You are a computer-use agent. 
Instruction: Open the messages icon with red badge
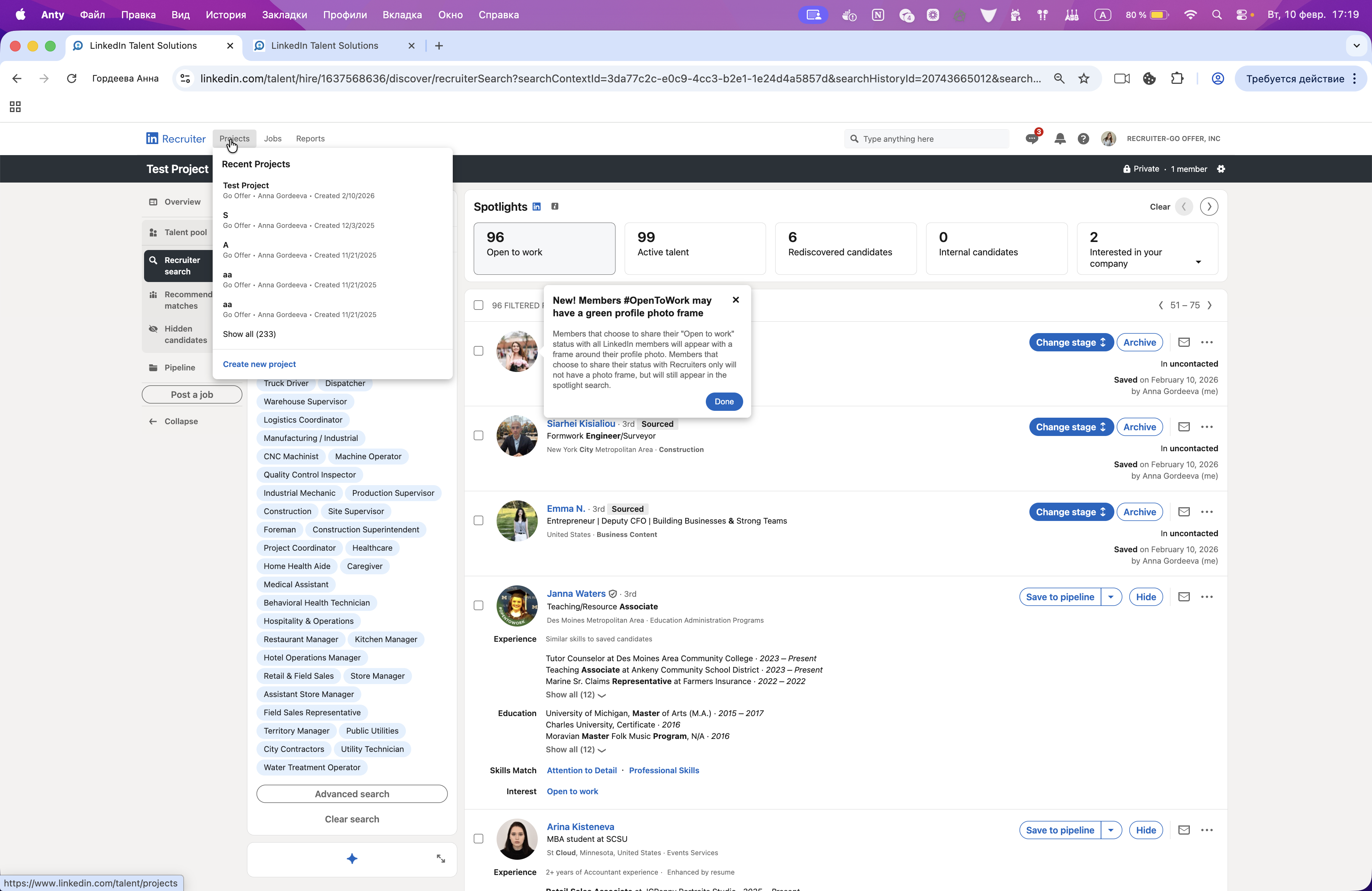point(1032,139)
